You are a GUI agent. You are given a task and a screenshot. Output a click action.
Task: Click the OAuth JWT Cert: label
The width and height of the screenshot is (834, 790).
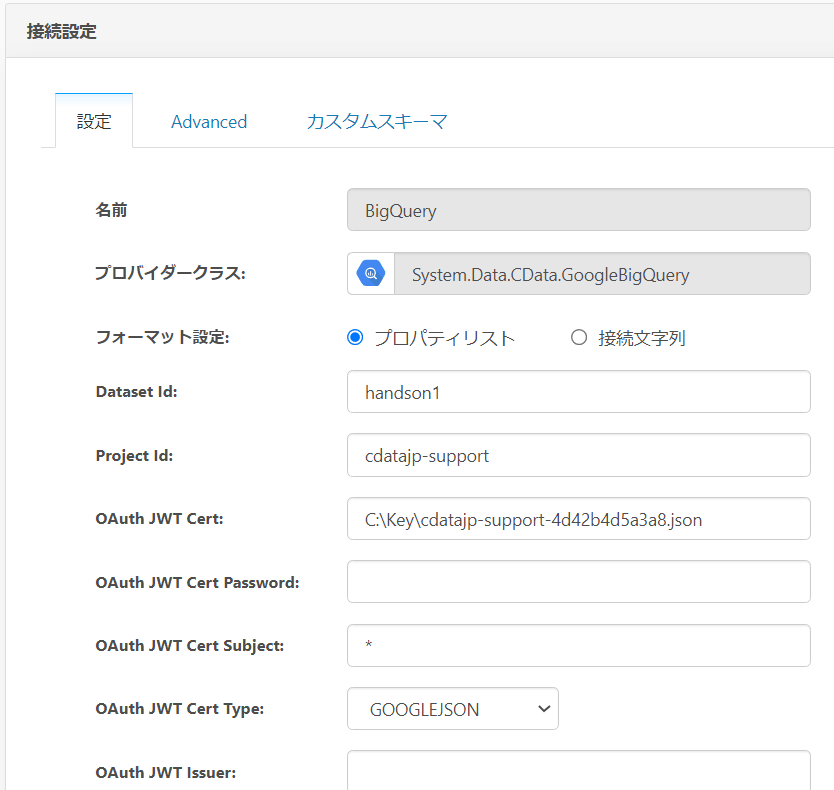click(x=159, y=519)
